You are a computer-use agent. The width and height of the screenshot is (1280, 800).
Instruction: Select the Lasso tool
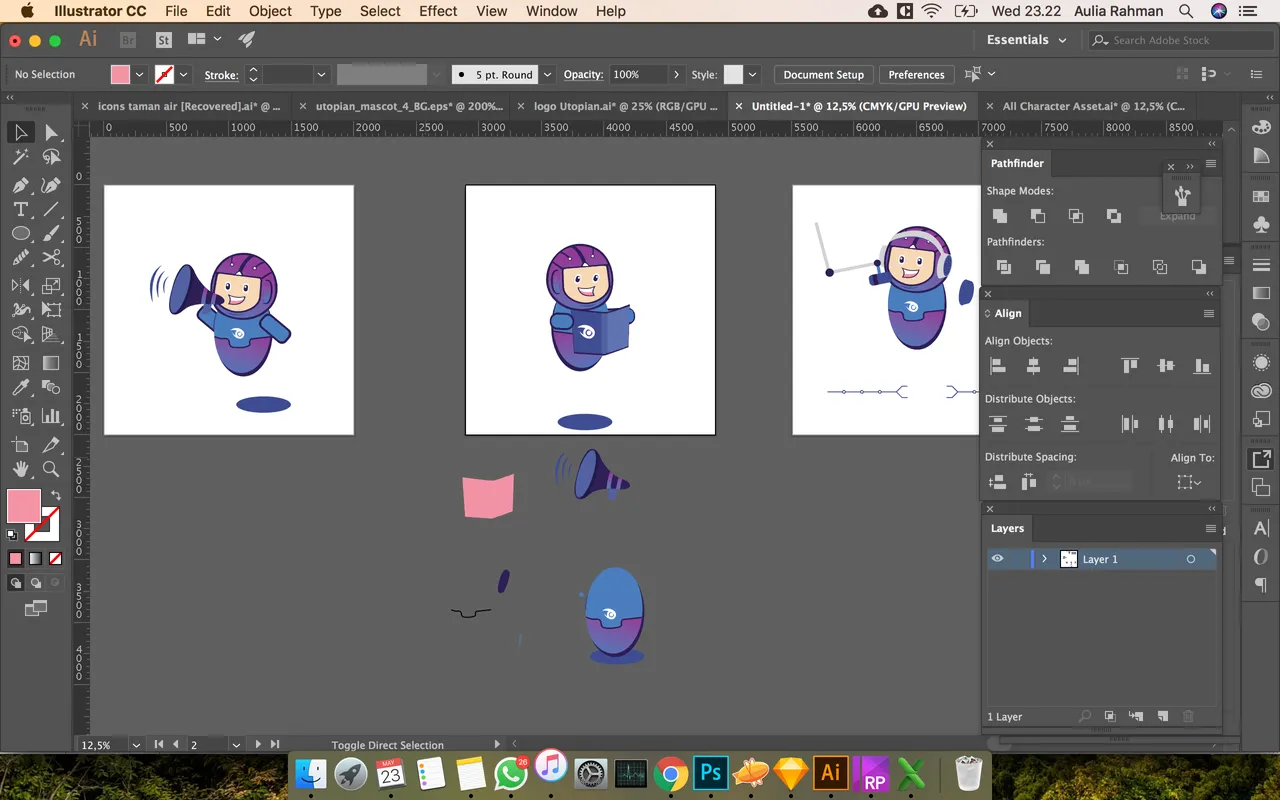(51, 158)
